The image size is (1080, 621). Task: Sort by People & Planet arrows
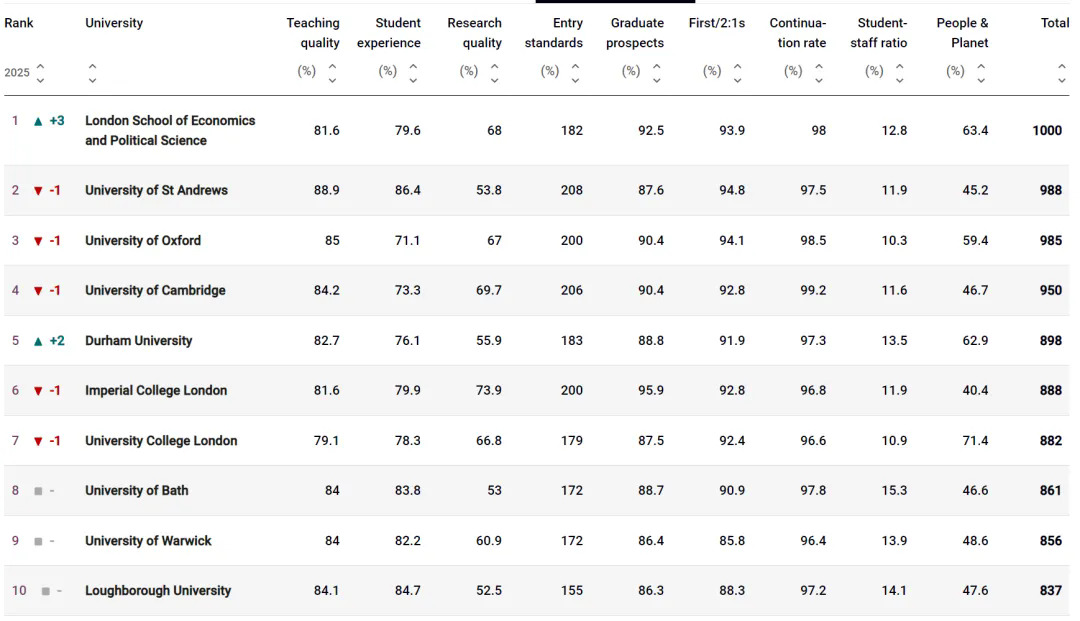[x=980, y=72]
